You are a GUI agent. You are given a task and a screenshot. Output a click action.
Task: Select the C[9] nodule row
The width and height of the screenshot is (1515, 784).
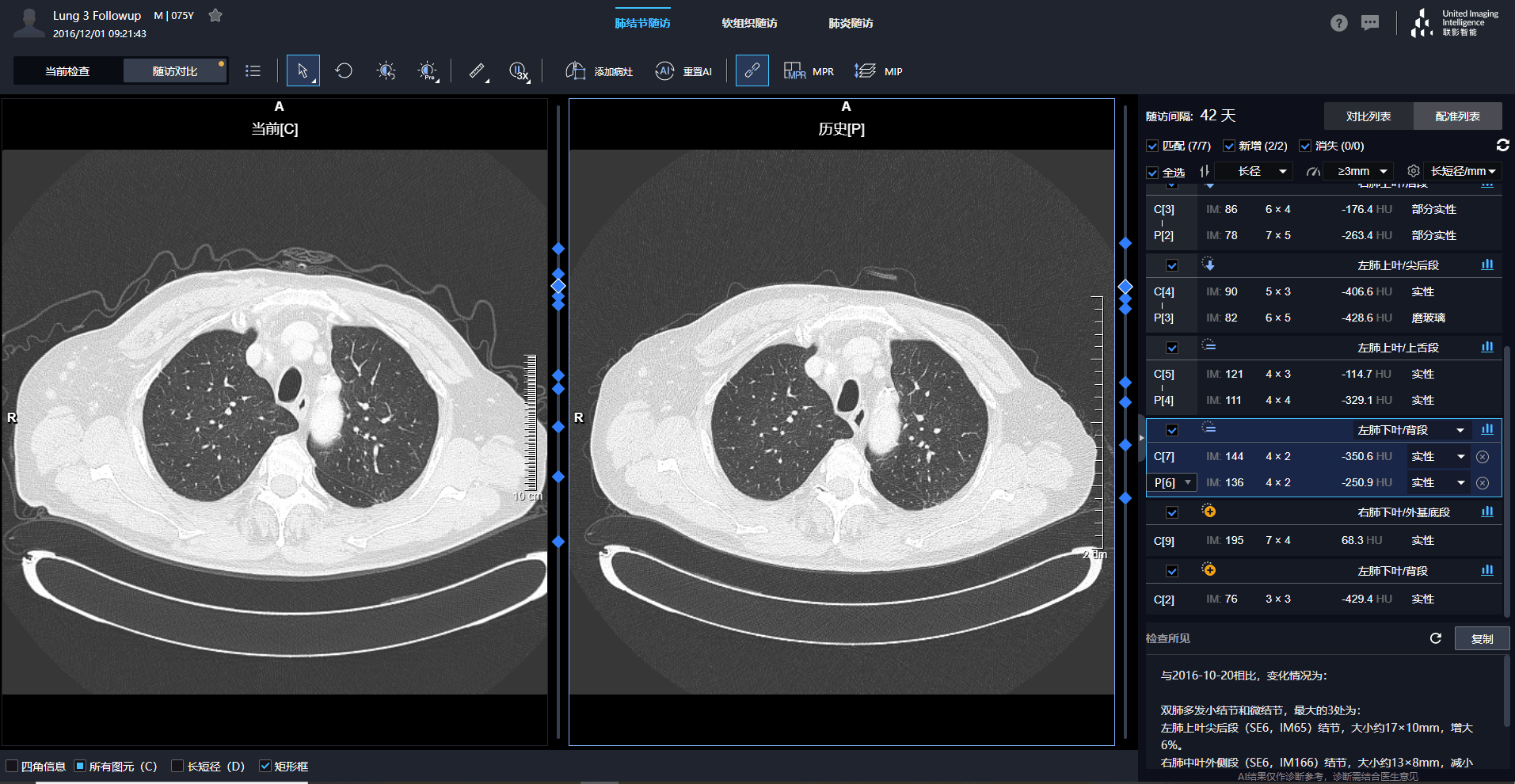1323,540
